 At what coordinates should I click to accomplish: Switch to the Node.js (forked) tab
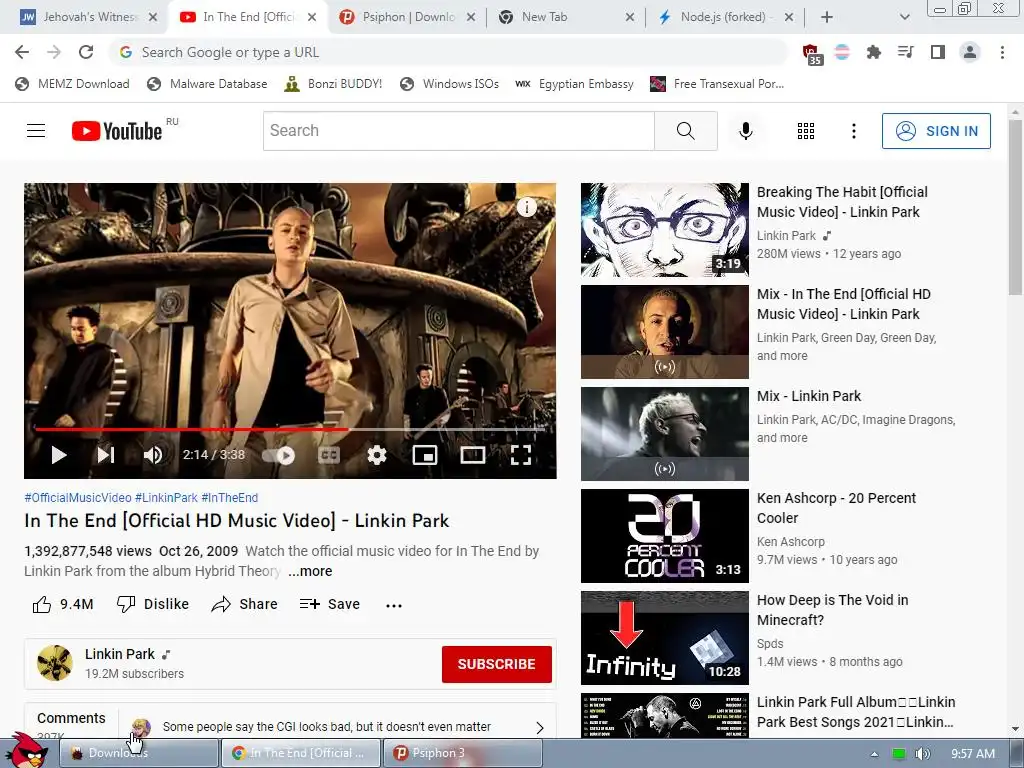pyautogui.click(x=723, y=17)
